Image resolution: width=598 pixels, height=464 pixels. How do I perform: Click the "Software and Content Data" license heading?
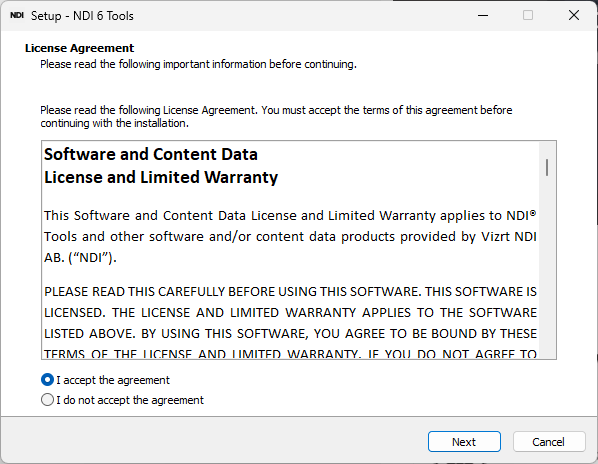[151, 154]
